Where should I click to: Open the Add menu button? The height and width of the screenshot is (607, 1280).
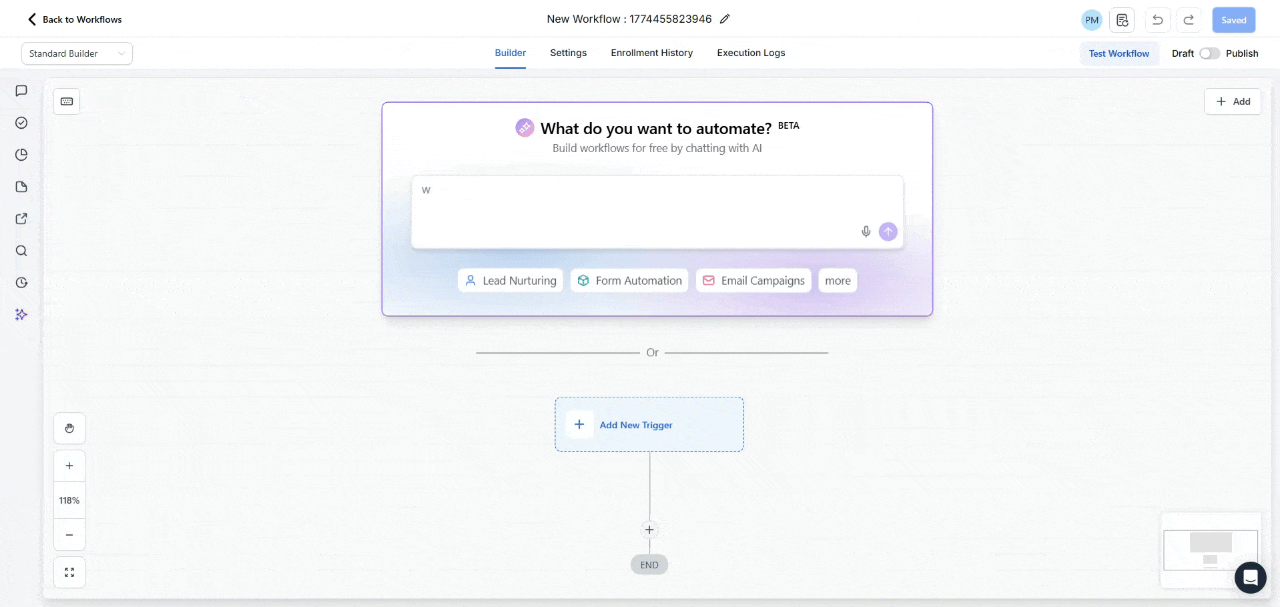point(1233,101)
